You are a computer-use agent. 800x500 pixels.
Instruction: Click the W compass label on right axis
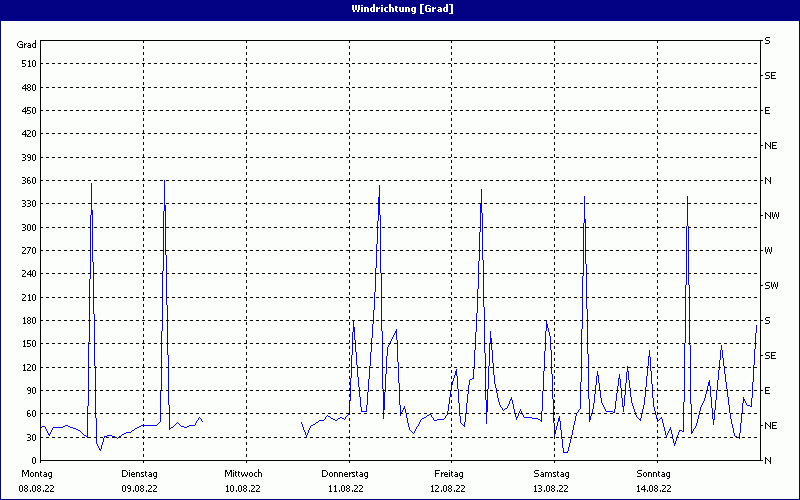tap(770, 251)
